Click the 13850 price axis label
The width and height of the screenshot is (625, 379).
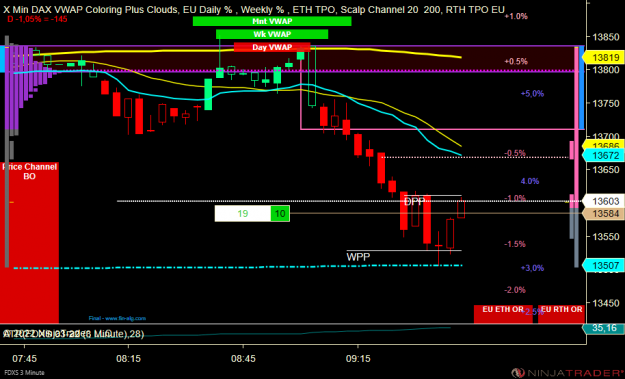click(606, 37)
